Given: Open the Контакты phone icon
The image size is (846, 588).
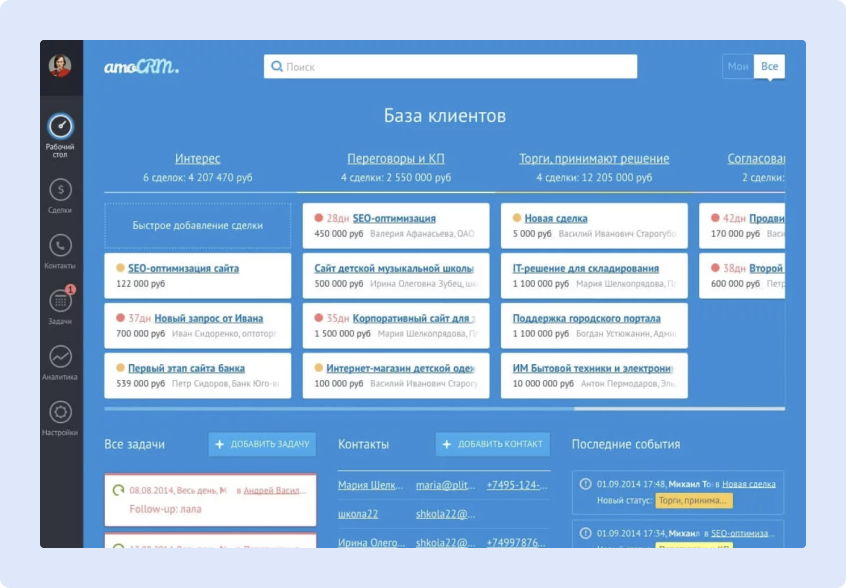Looking at the screenshot, I should tap(60, 245).
